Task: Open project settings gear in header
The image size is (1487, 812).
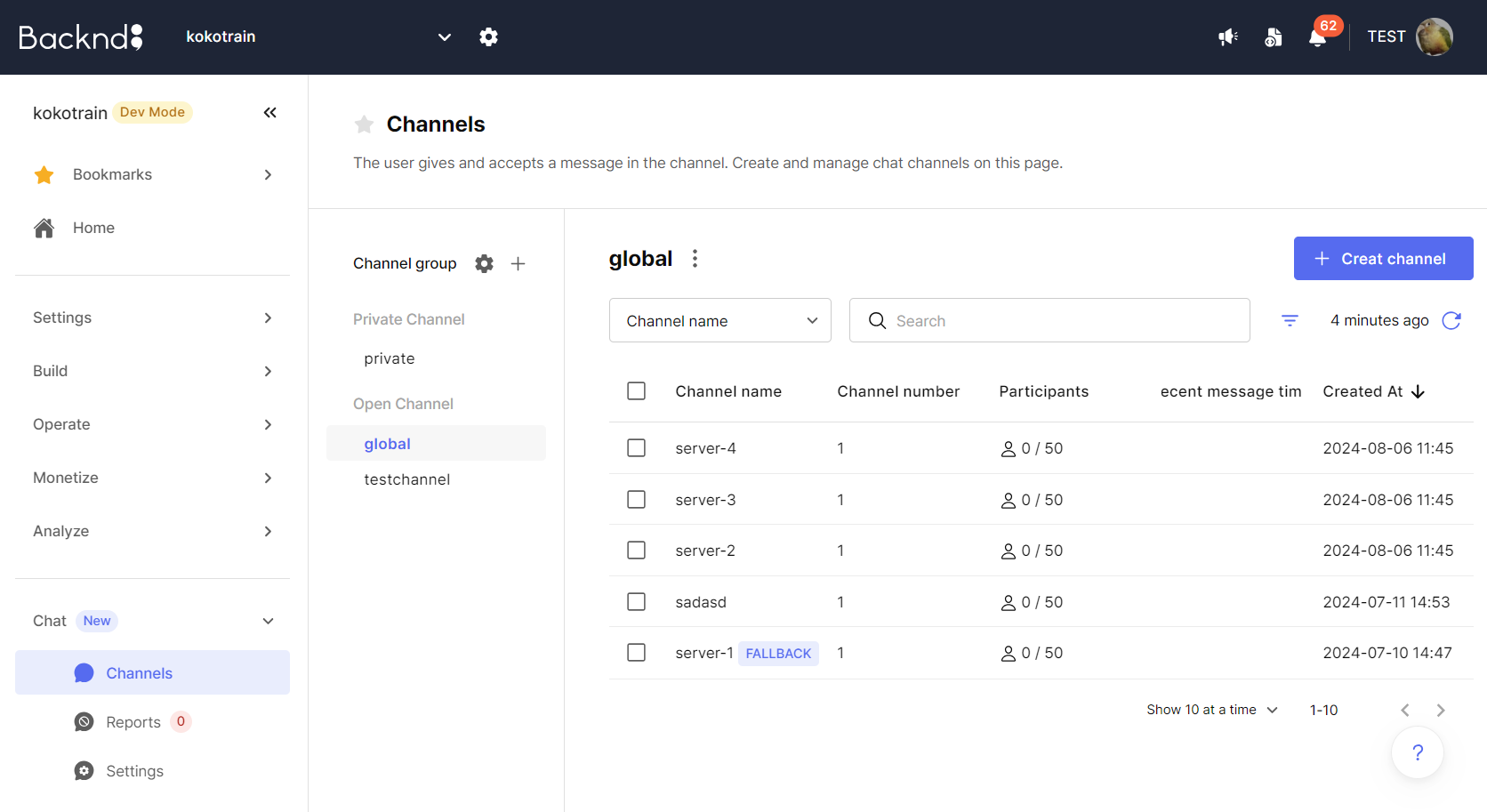Action: tap(488, 36)
